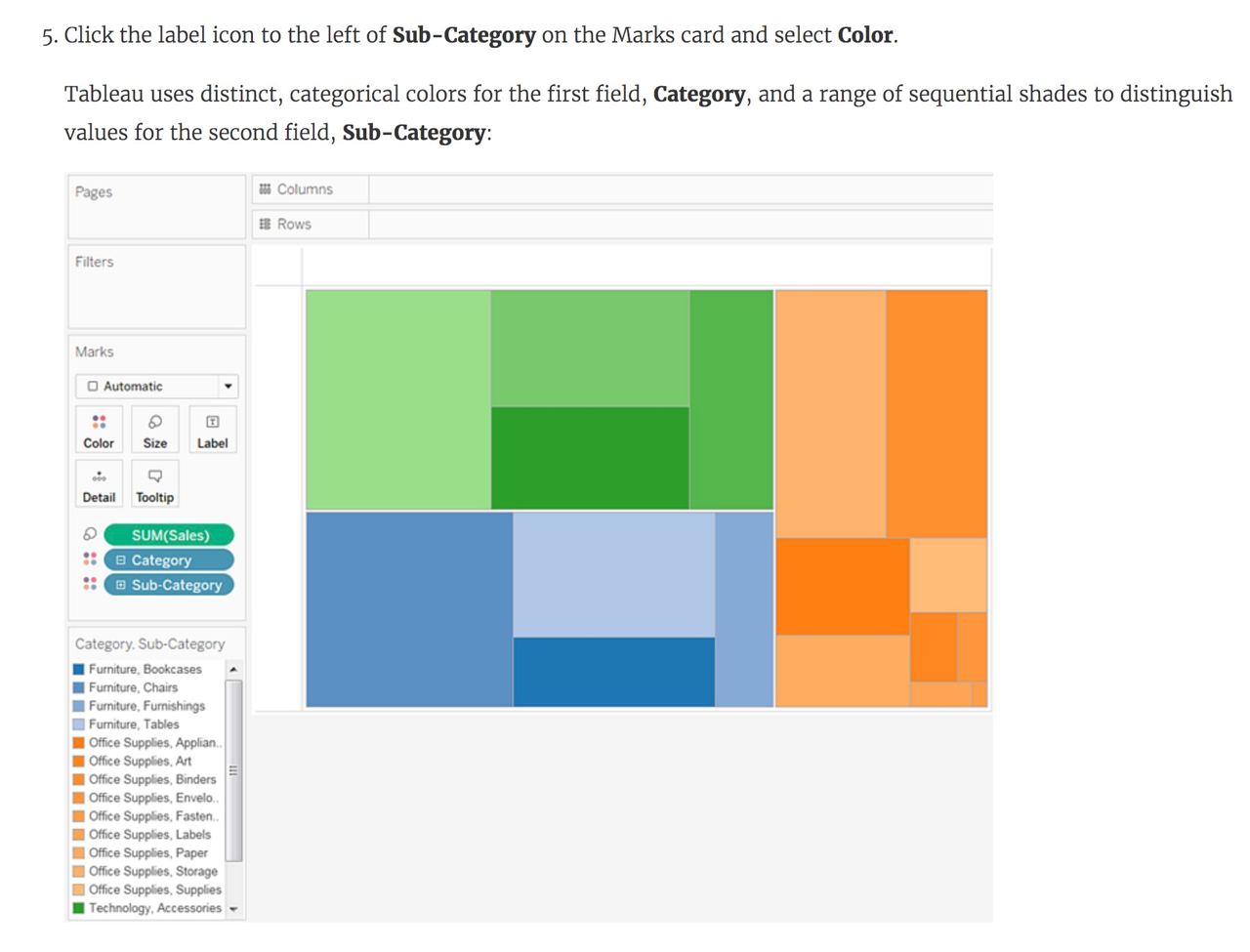Click the Furniture, Bookcases legend color swatch

[79, 669]
